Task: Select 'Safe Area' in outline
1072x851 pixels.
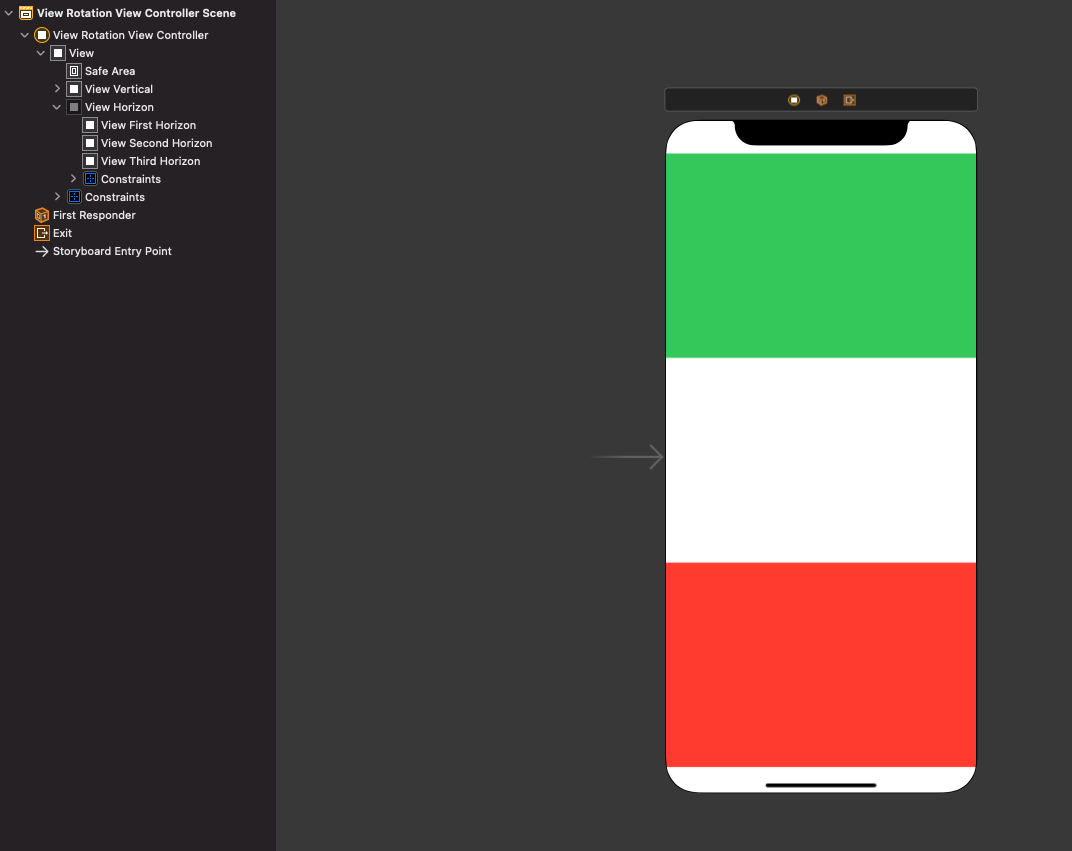Action: (109, 71)
